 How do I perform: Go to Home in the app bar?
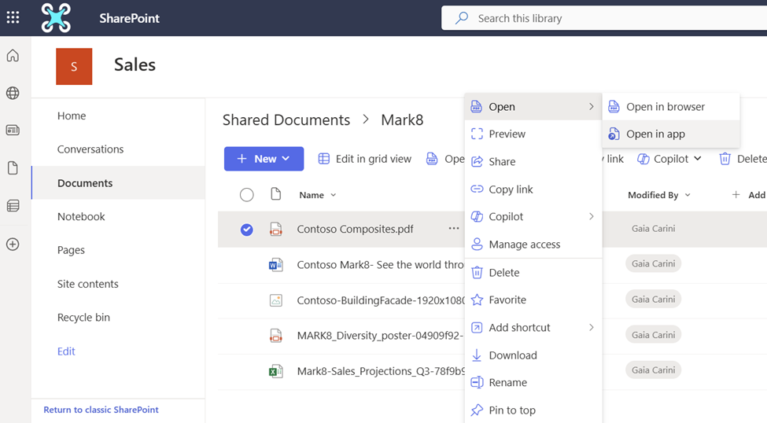click(13, 56)
